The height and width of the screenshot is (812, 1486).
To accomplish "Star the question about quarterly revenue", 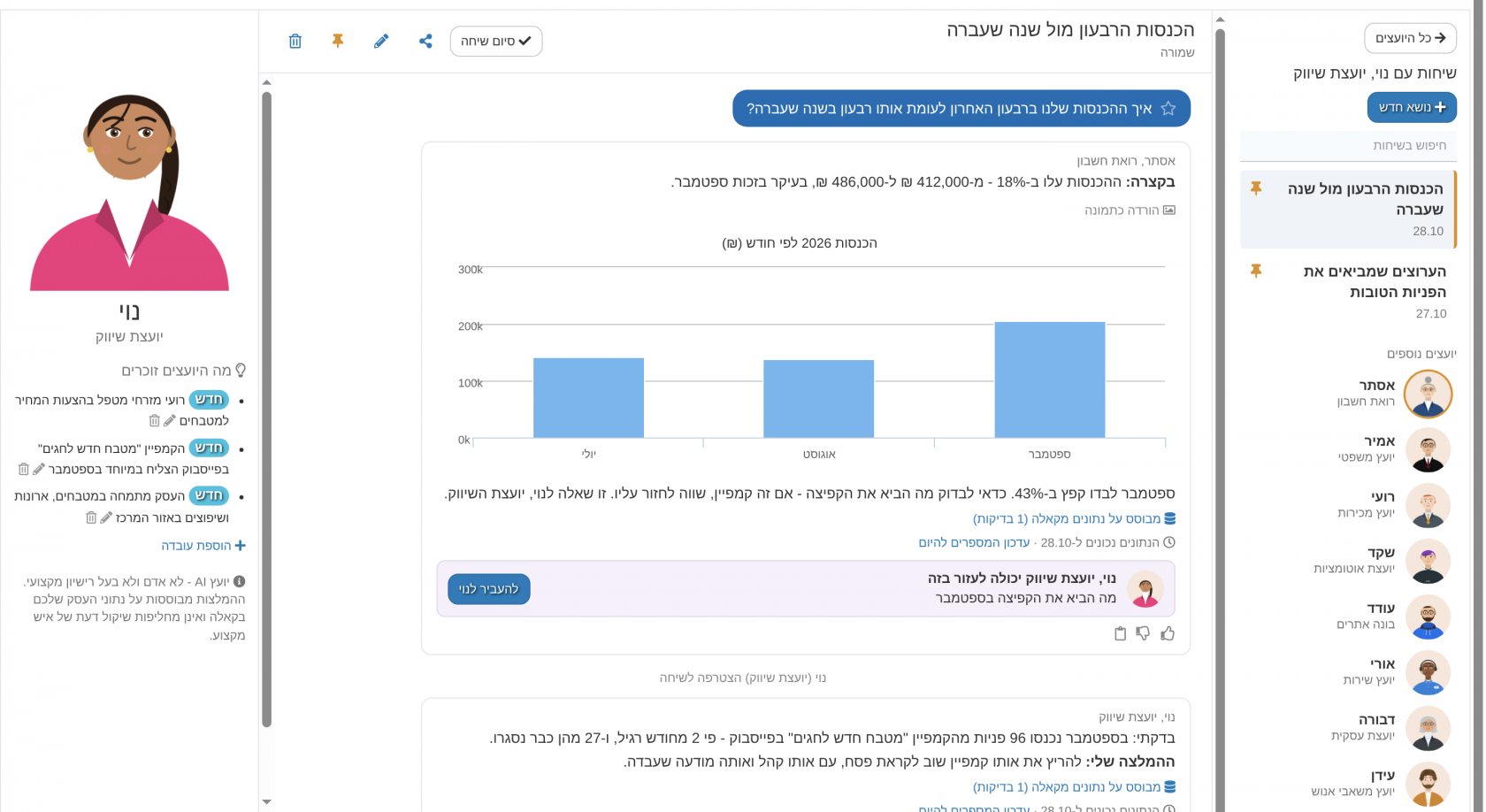I will click(1168, 109).
